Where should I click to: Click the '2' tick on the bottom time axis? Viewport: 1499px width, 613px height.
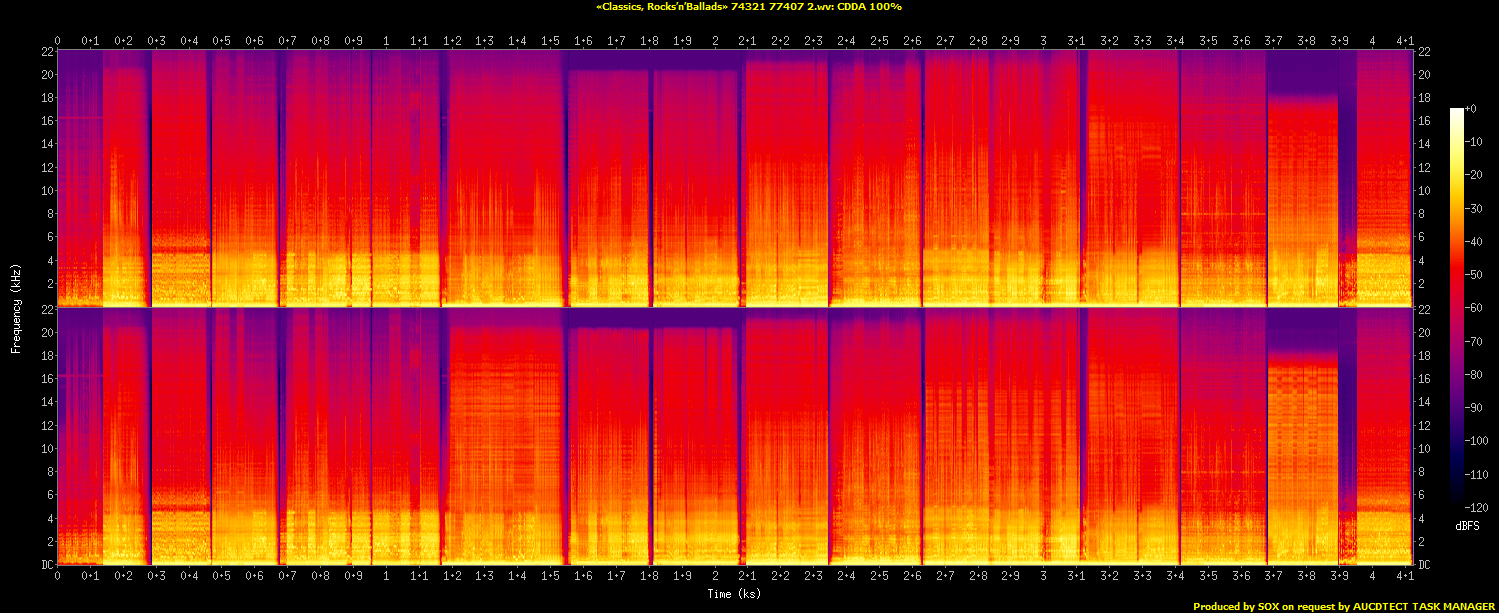[715, 578]
